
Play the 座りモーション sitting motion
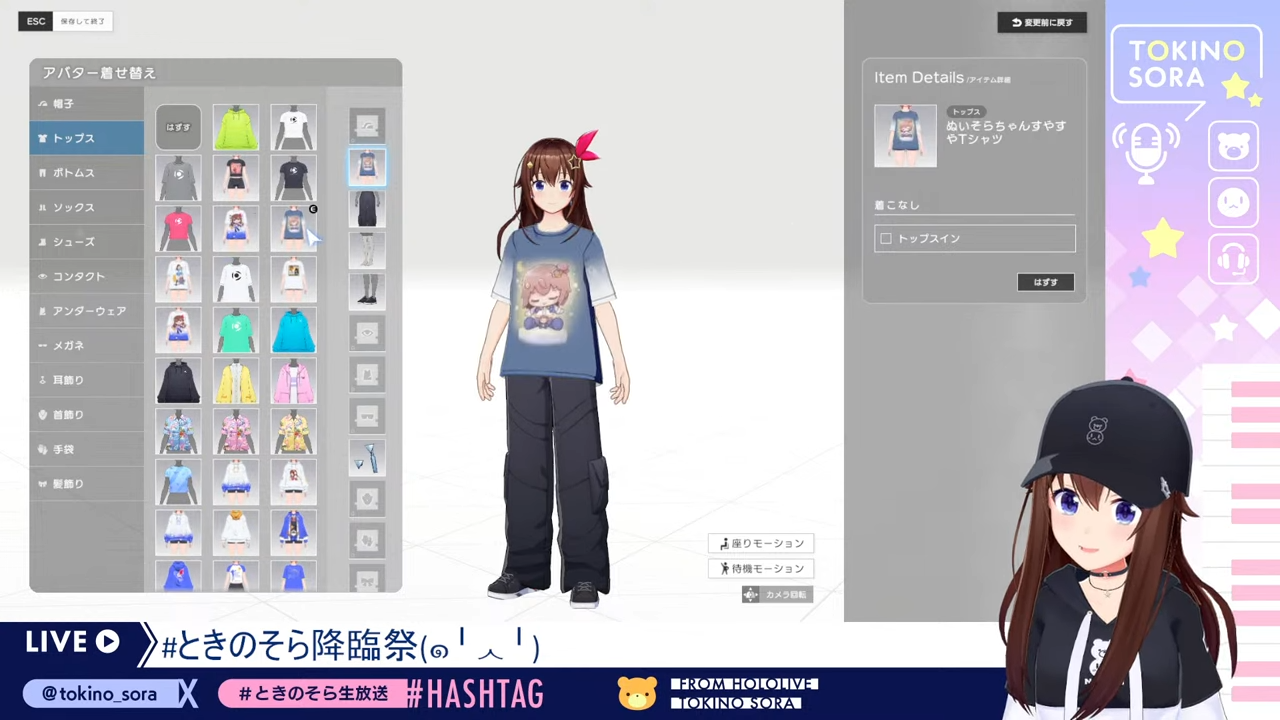click(761, 543)
